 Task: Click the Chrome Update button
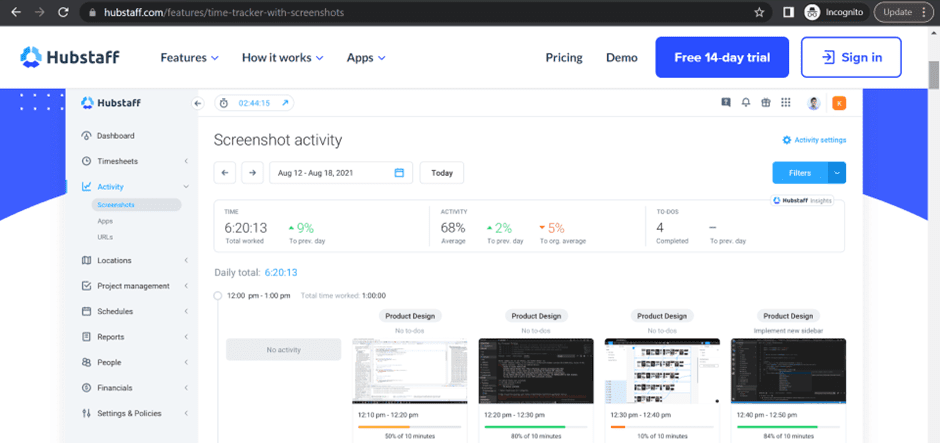click(904, 12)
